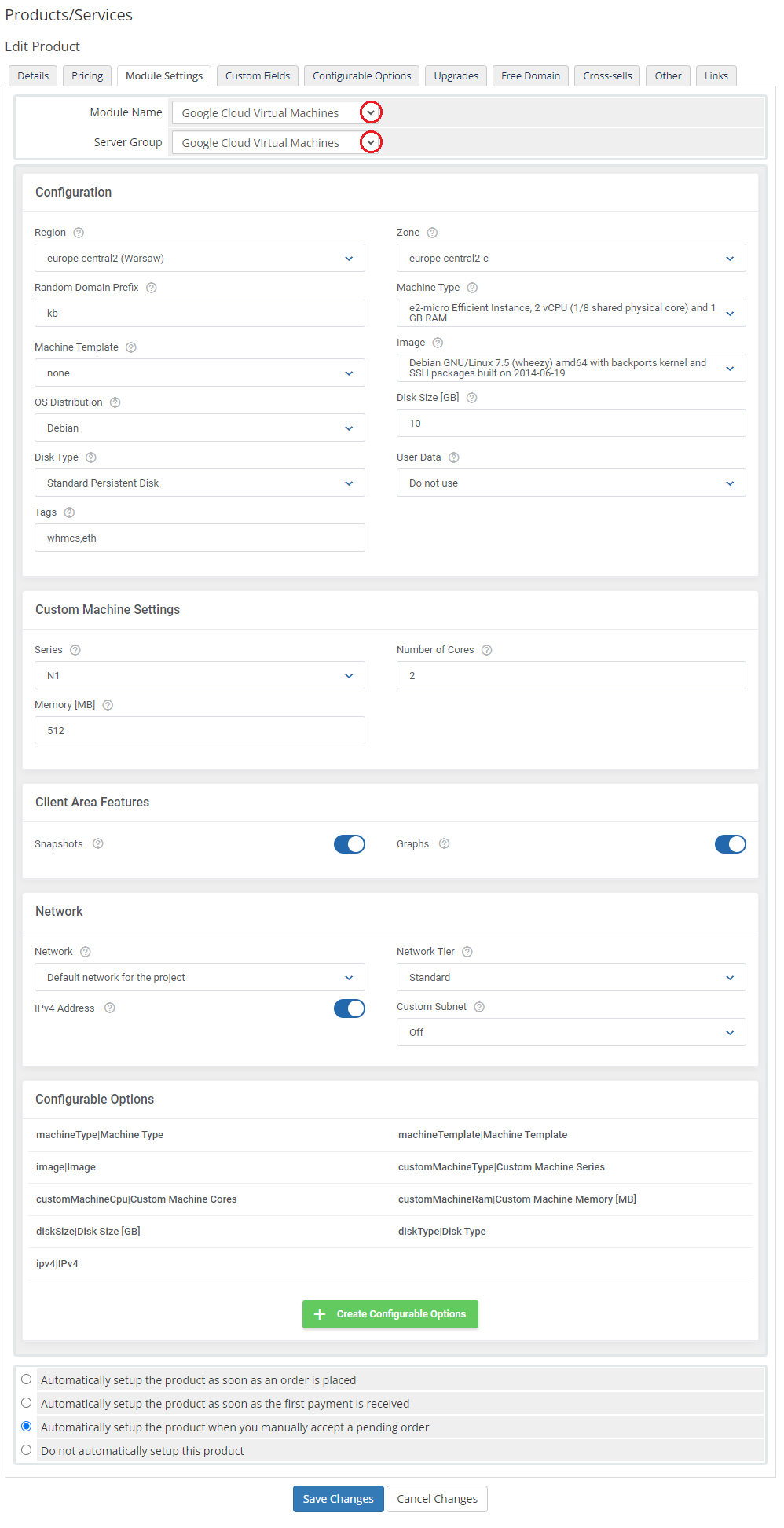Select Do not automatically setup this product

[27, 1450]
